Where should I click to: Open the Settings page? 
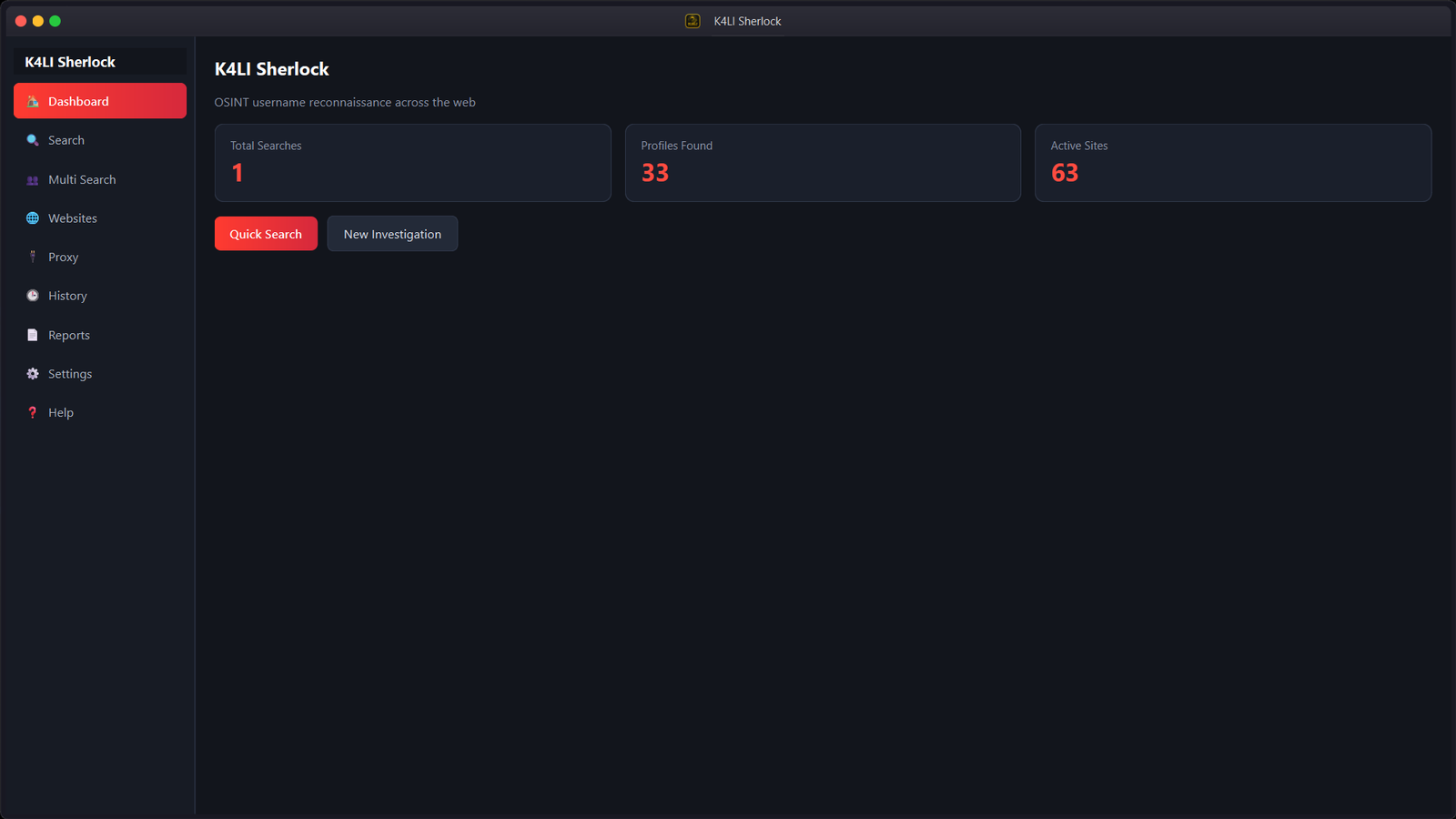(x=100, y=374)
